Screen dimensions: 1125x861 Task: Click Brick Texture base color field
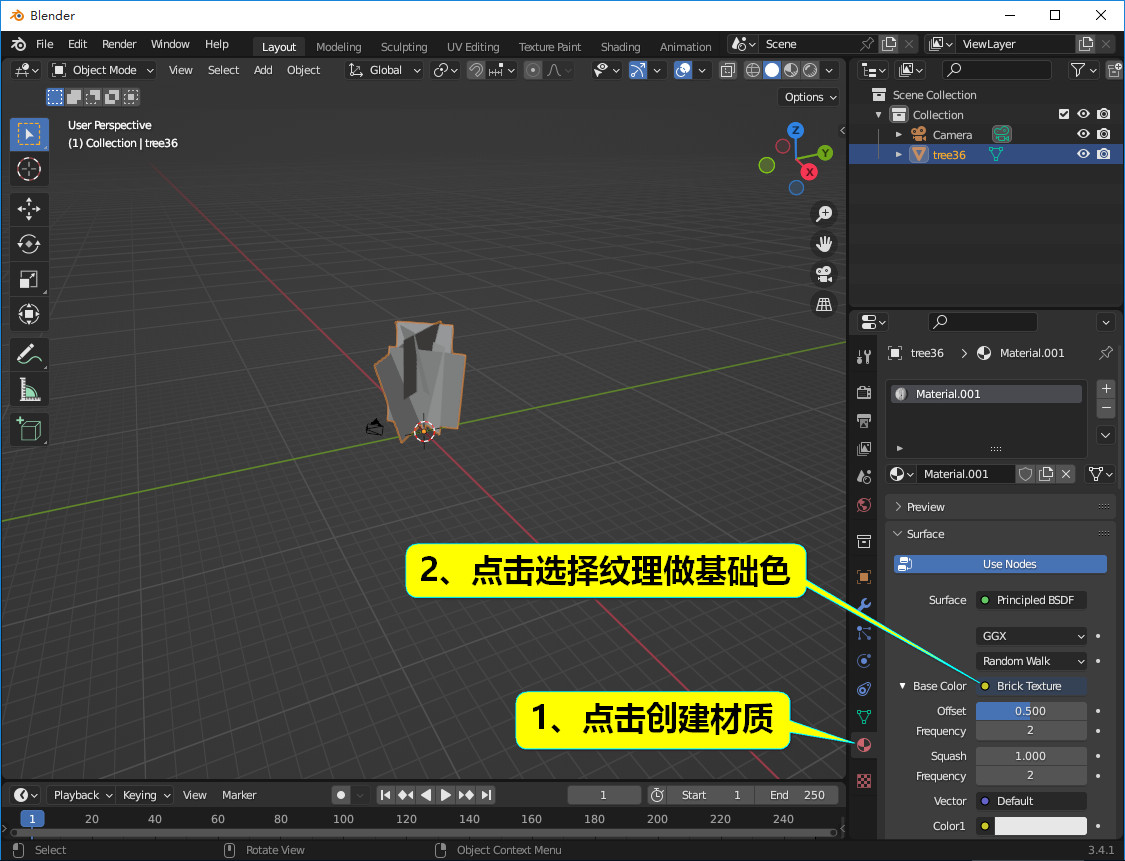pyautogui.click(x=1029, y=686)
